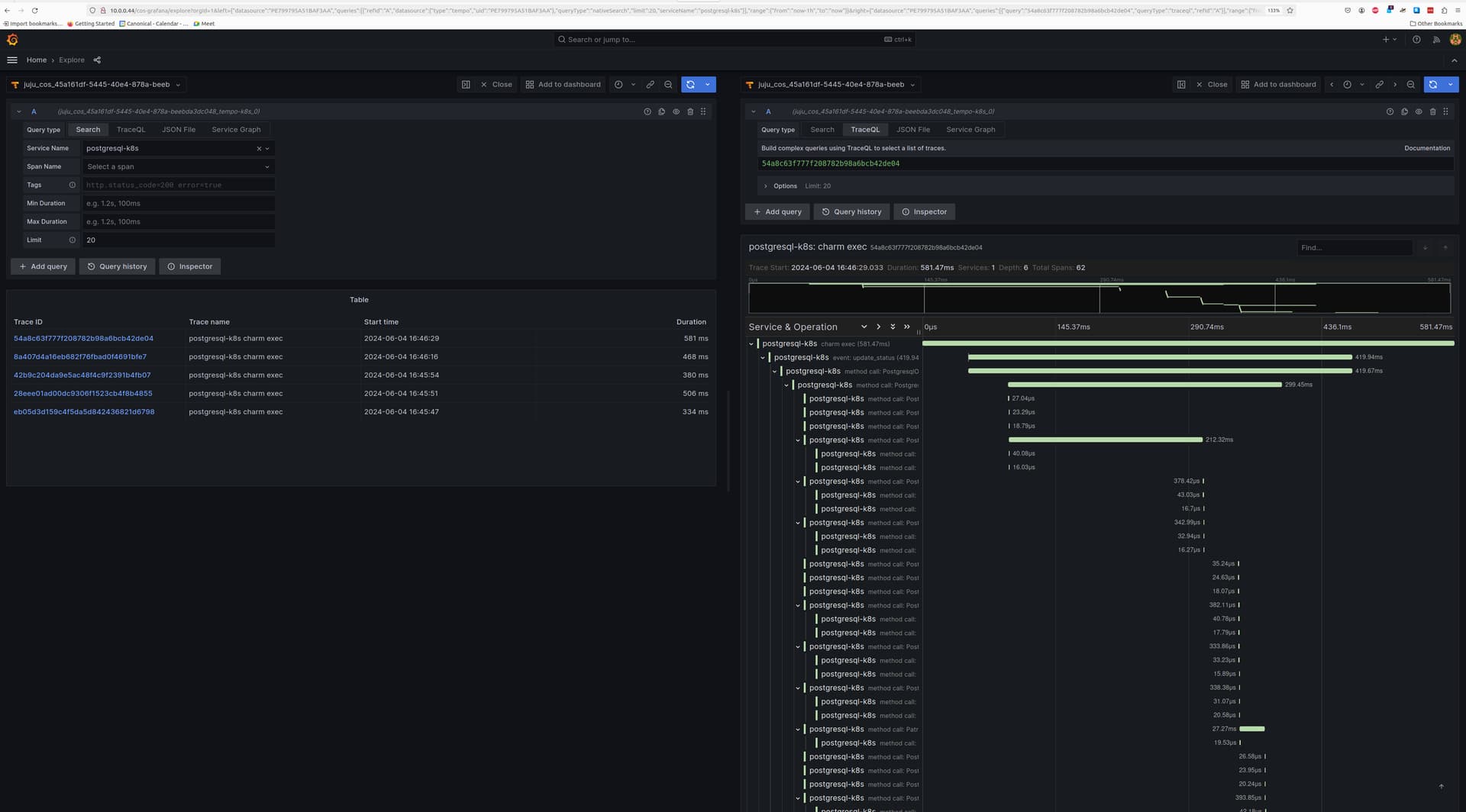Select the Service Graph query type in left pane
Screen dimensions: 1466x812
[236, 130]
